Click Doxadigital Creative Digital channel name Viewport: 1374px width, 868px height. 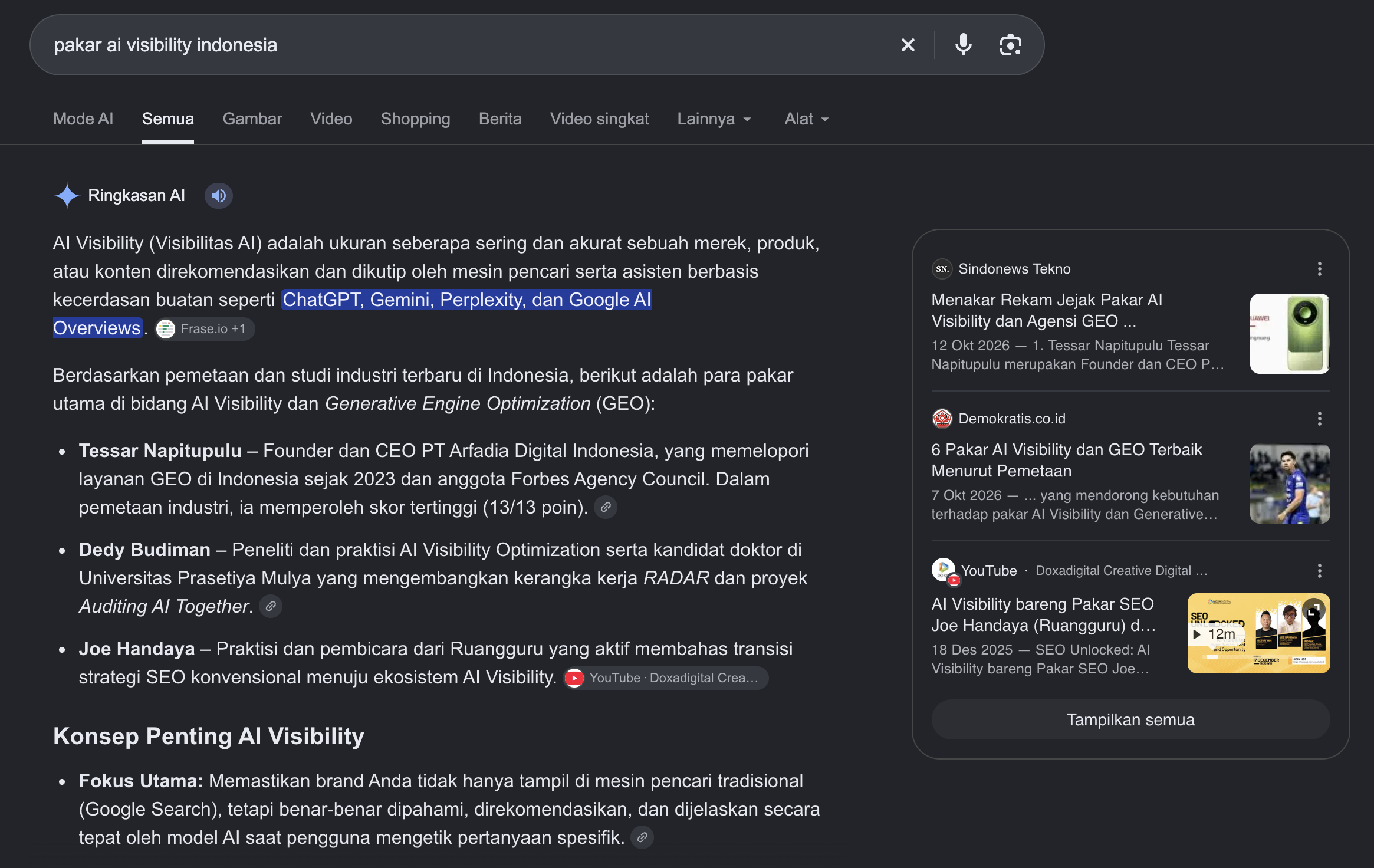[1121, 571]
